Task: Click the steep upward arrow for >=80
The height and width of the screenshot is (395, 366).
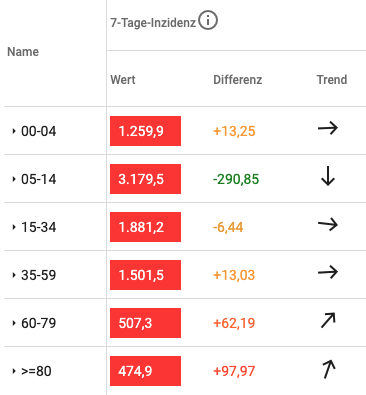Action: coord(329,369)
